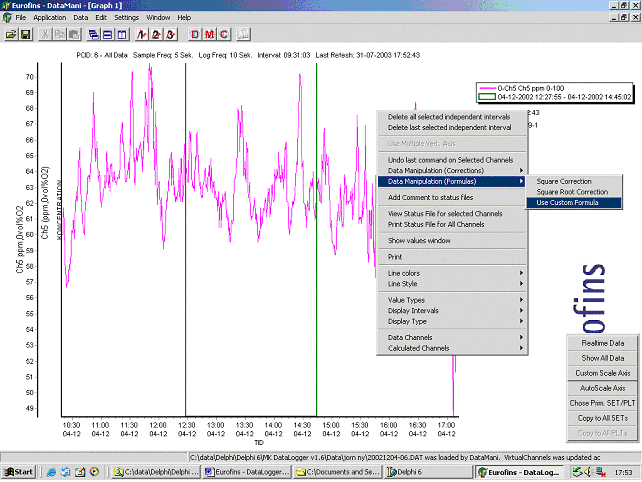Expand Data Channels submenu

click(x=452, y=337)
